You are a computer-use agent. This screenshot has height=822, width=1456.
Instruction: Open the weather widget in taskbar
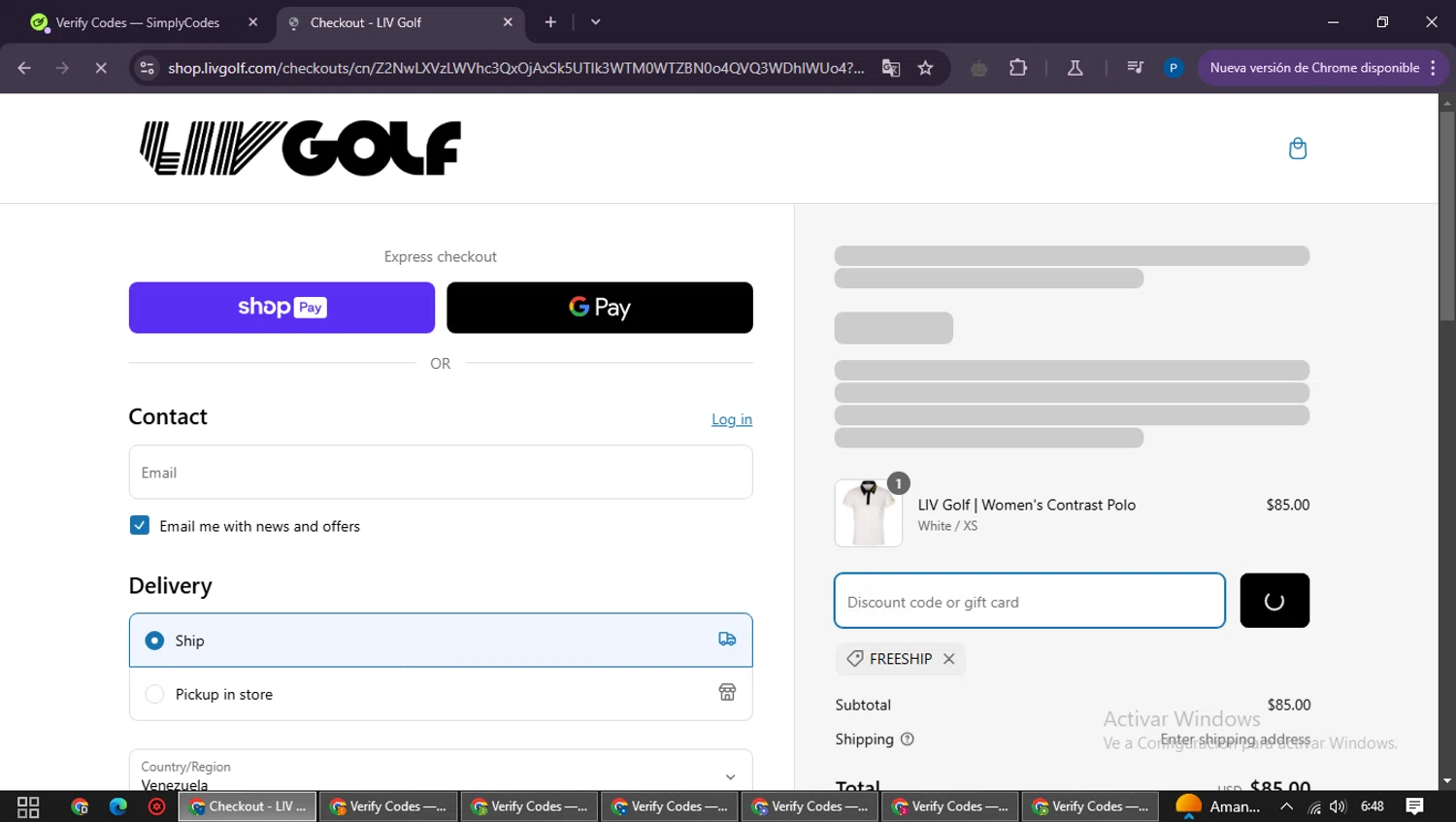pyautogui.click(x=1217, y=806)
